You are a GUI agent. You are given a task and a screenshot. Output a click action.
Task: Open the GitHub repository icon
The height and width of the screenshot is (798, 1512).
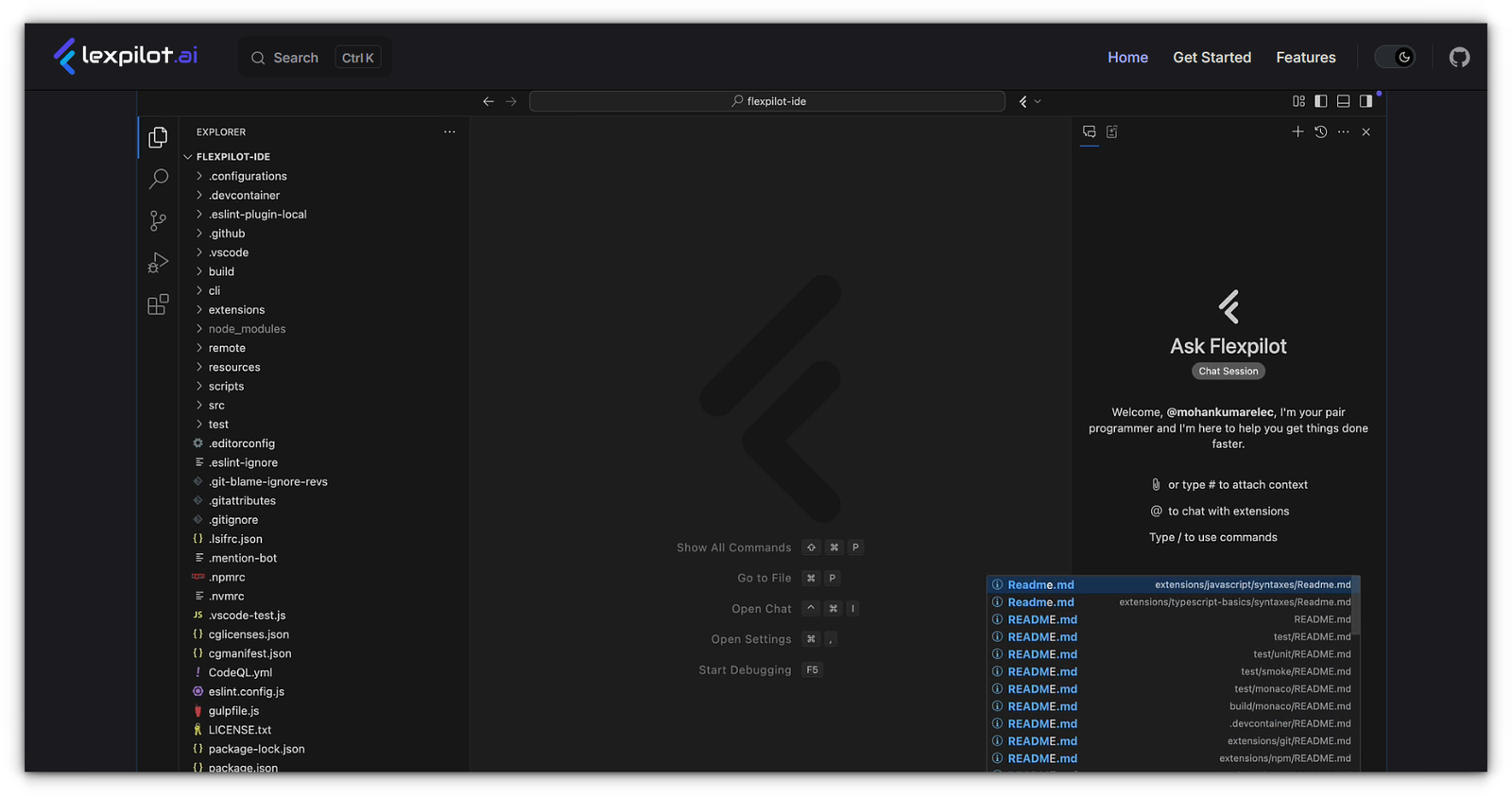tap(1459, 58)
